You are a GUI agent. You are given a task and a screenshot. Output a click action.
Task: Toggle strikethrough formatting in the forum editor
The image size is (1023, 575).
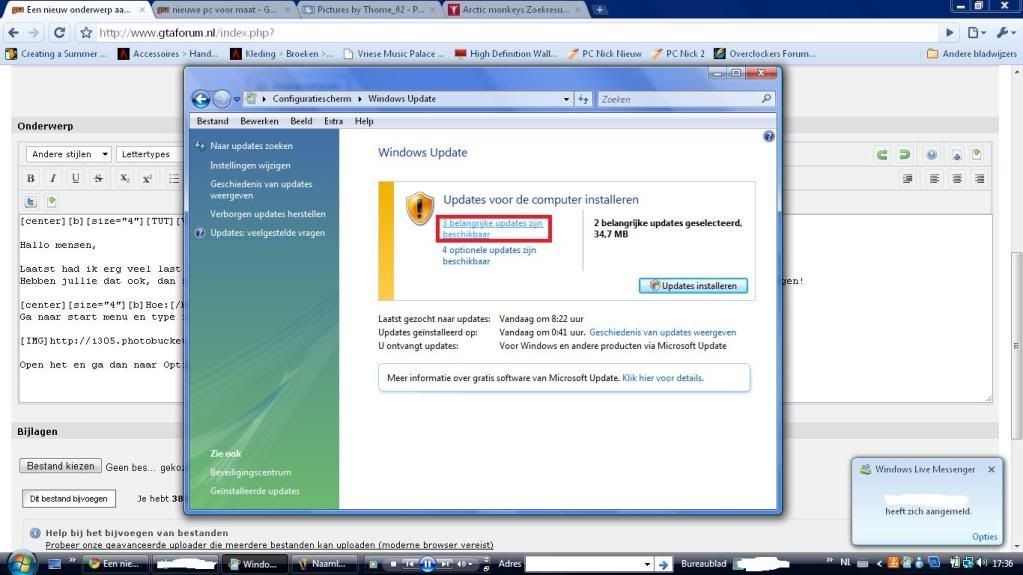(99, 178)
